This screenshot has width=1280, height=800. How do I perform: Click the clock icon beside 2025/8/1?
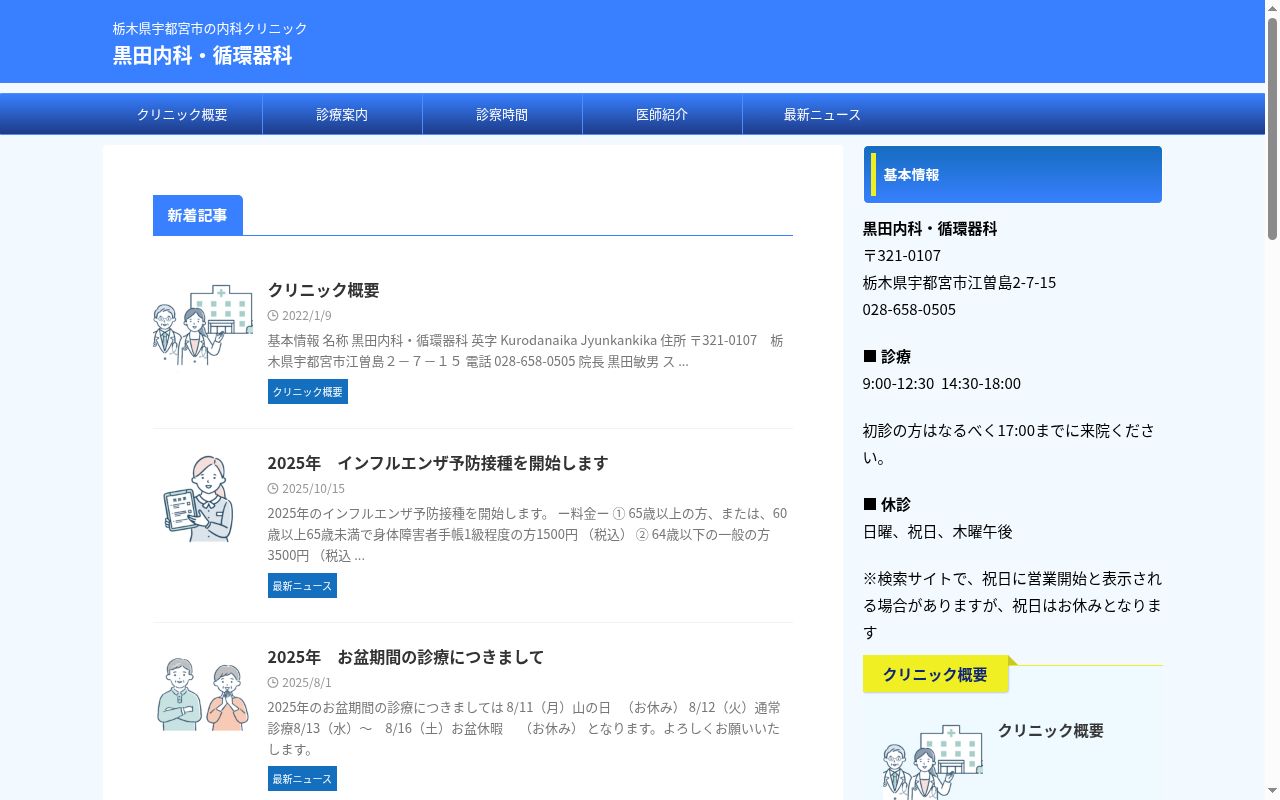pyautogui.click(x=273, y=683)
